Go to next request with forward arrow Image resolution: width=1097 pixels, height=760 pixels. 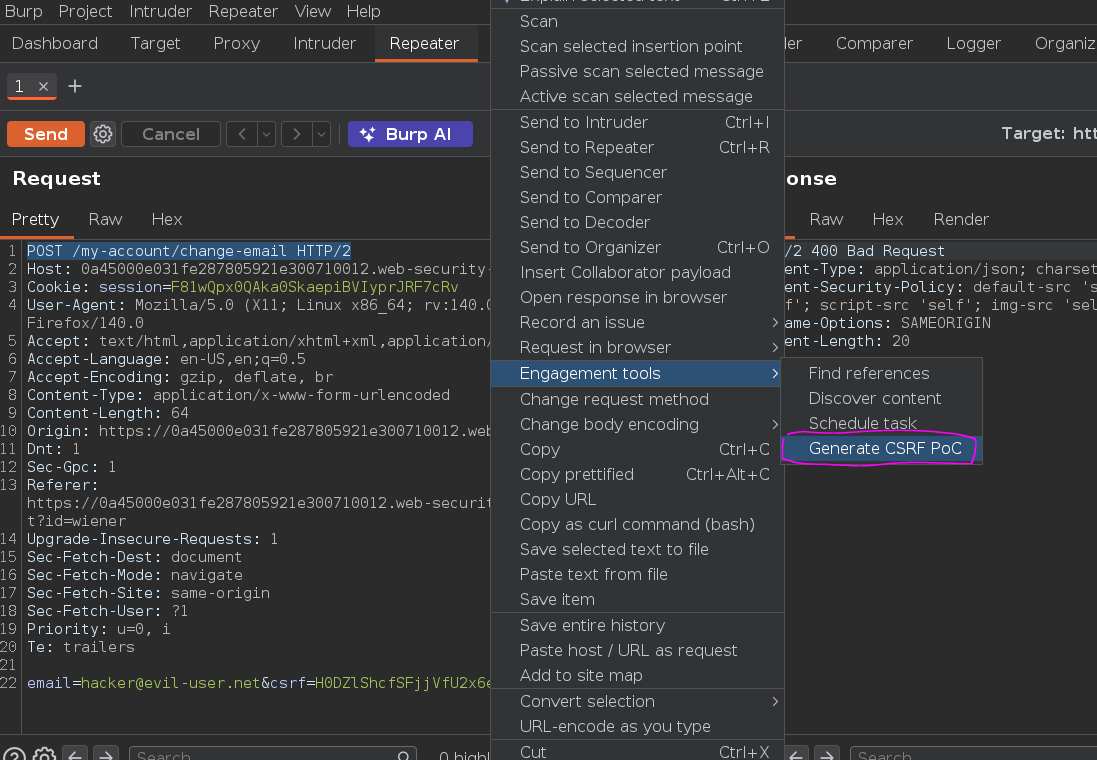[297, 134]
